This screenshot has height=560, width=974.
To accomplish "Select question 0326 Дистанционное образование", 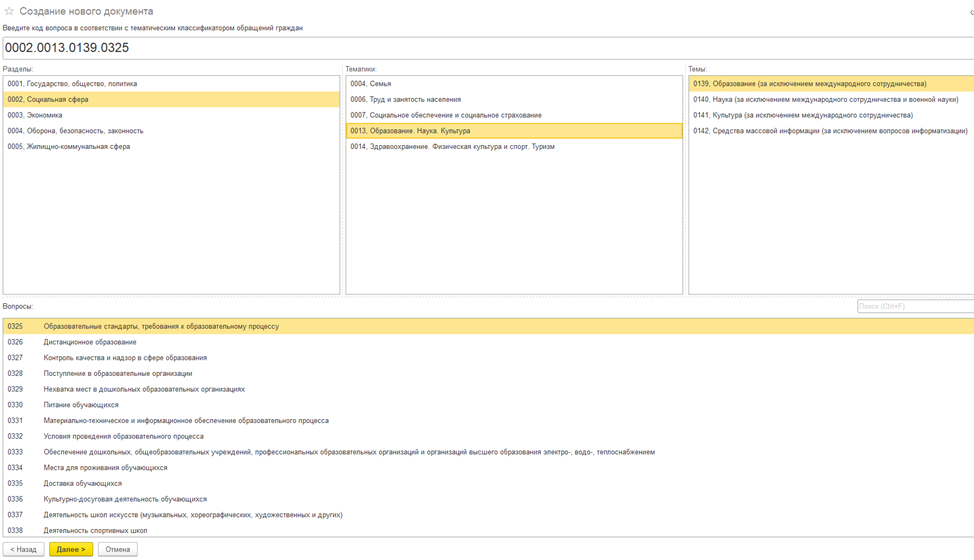I will pyautogui.click(x=90, y=342).
